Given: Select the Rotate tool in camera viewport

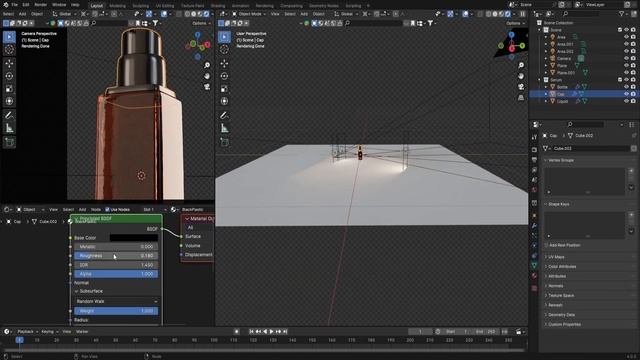Looking at the screenshot, I should (9, 76).
